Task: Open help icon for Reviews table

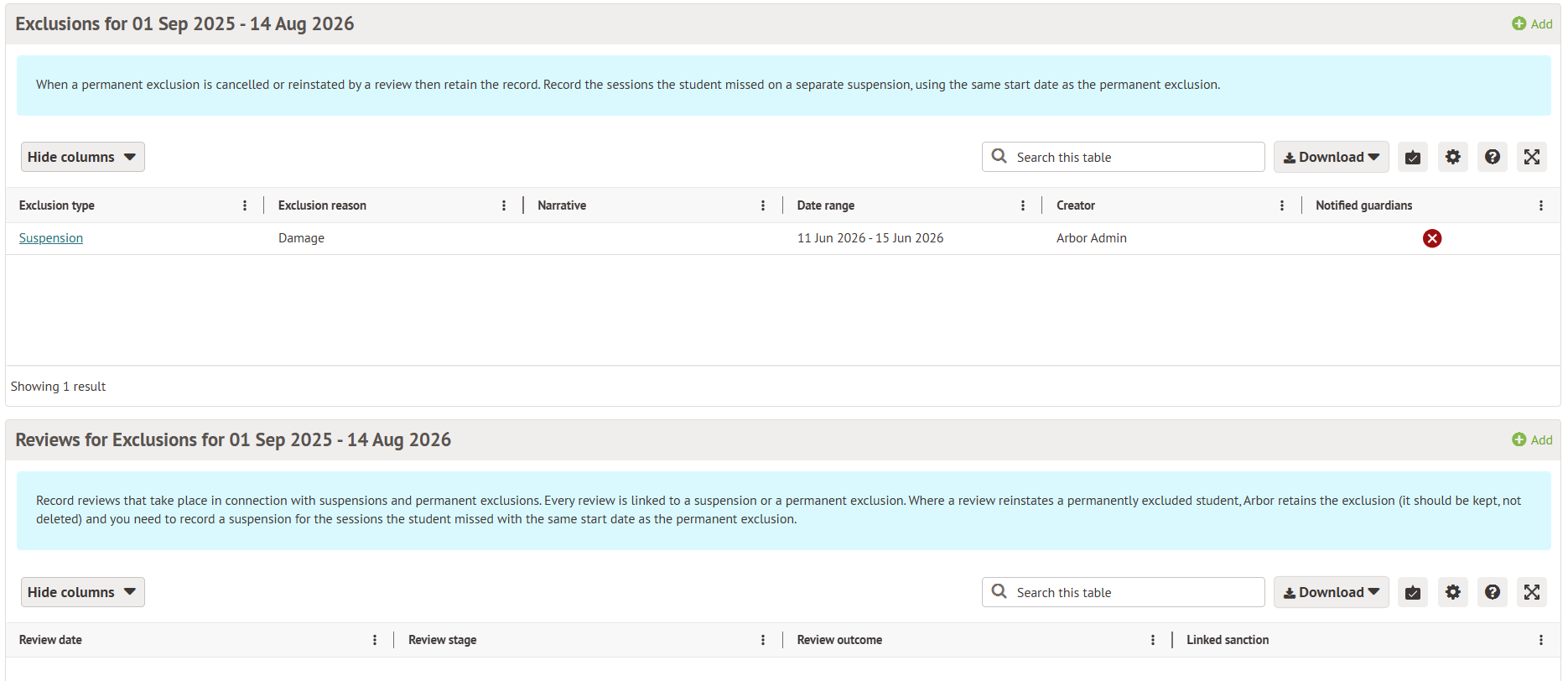Action: (x=1493, y=592)
